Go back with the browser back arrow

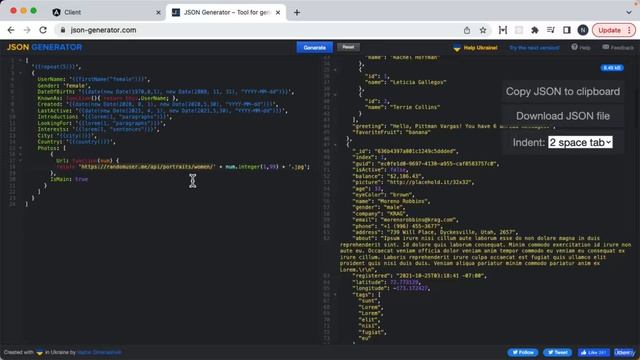(11, 30)
